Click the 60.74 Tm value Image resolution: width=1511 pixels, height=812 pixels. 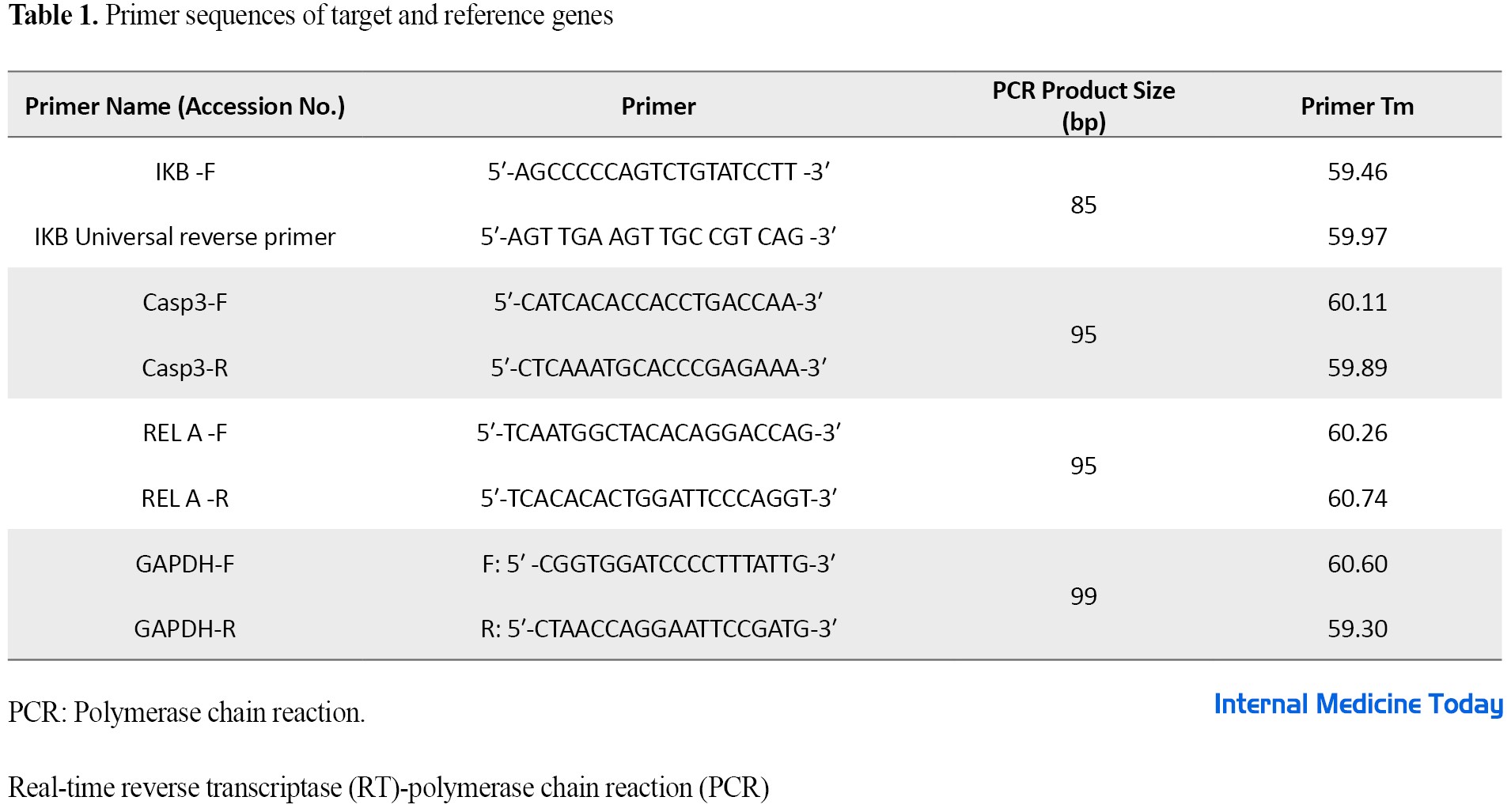point(1357,498)
